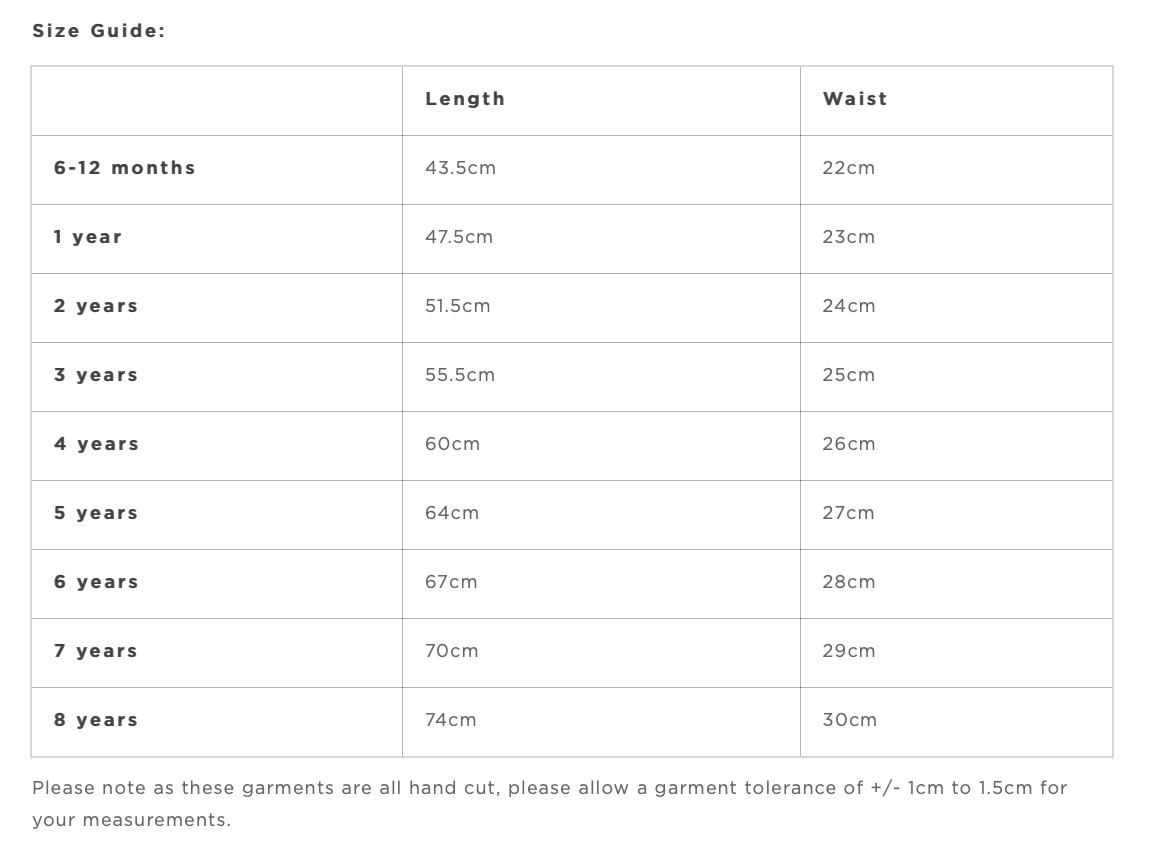Select the 4 years row label
The image size is (1156, 858).
pos(96,444)
